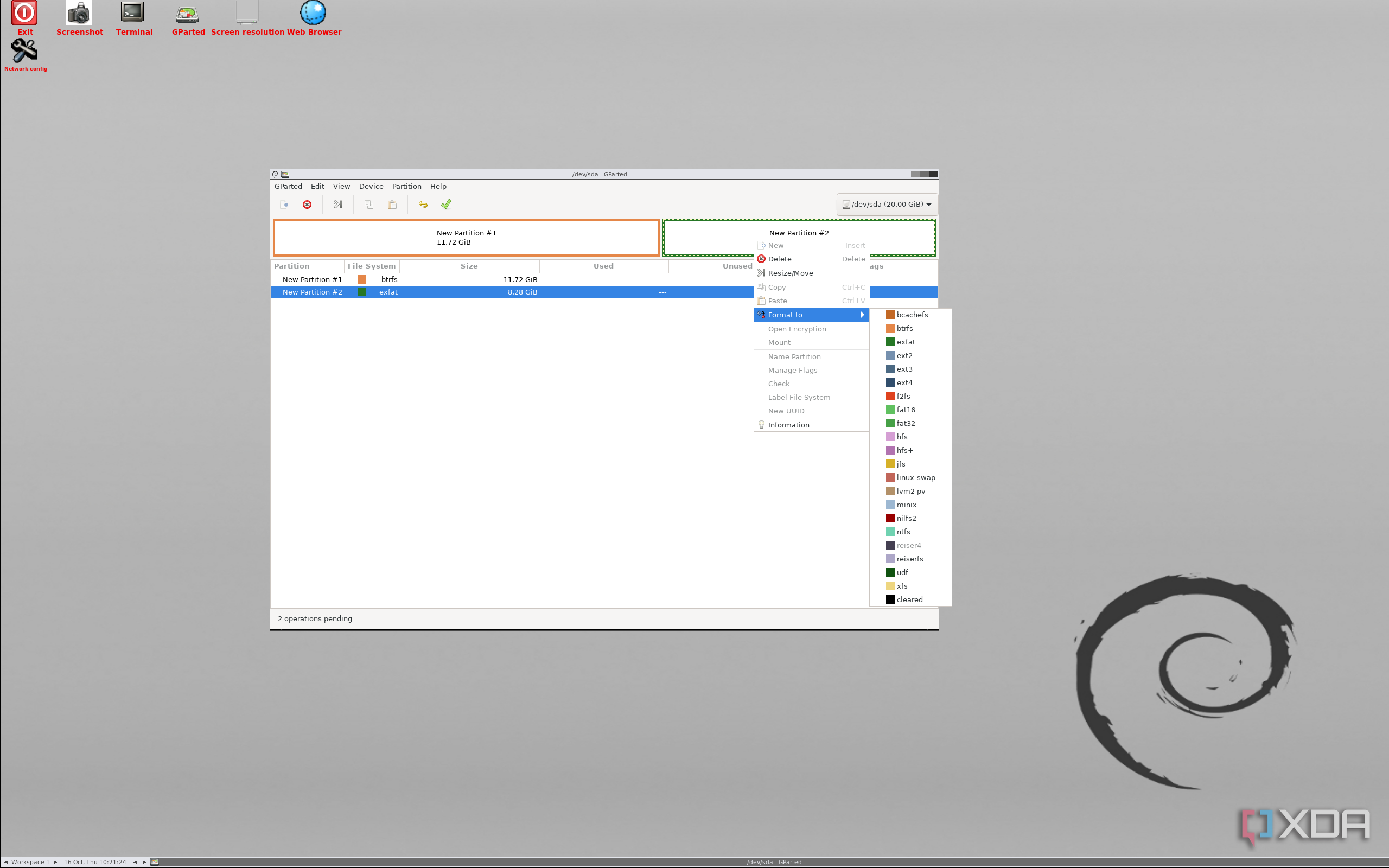Format partition to ext4

point(911,383)
